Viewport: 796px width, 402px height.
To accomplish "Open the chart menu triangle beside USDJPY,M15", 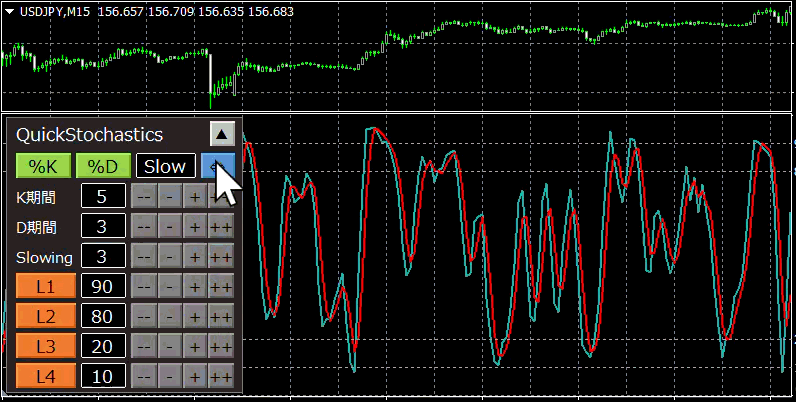I will coord(9,12).
